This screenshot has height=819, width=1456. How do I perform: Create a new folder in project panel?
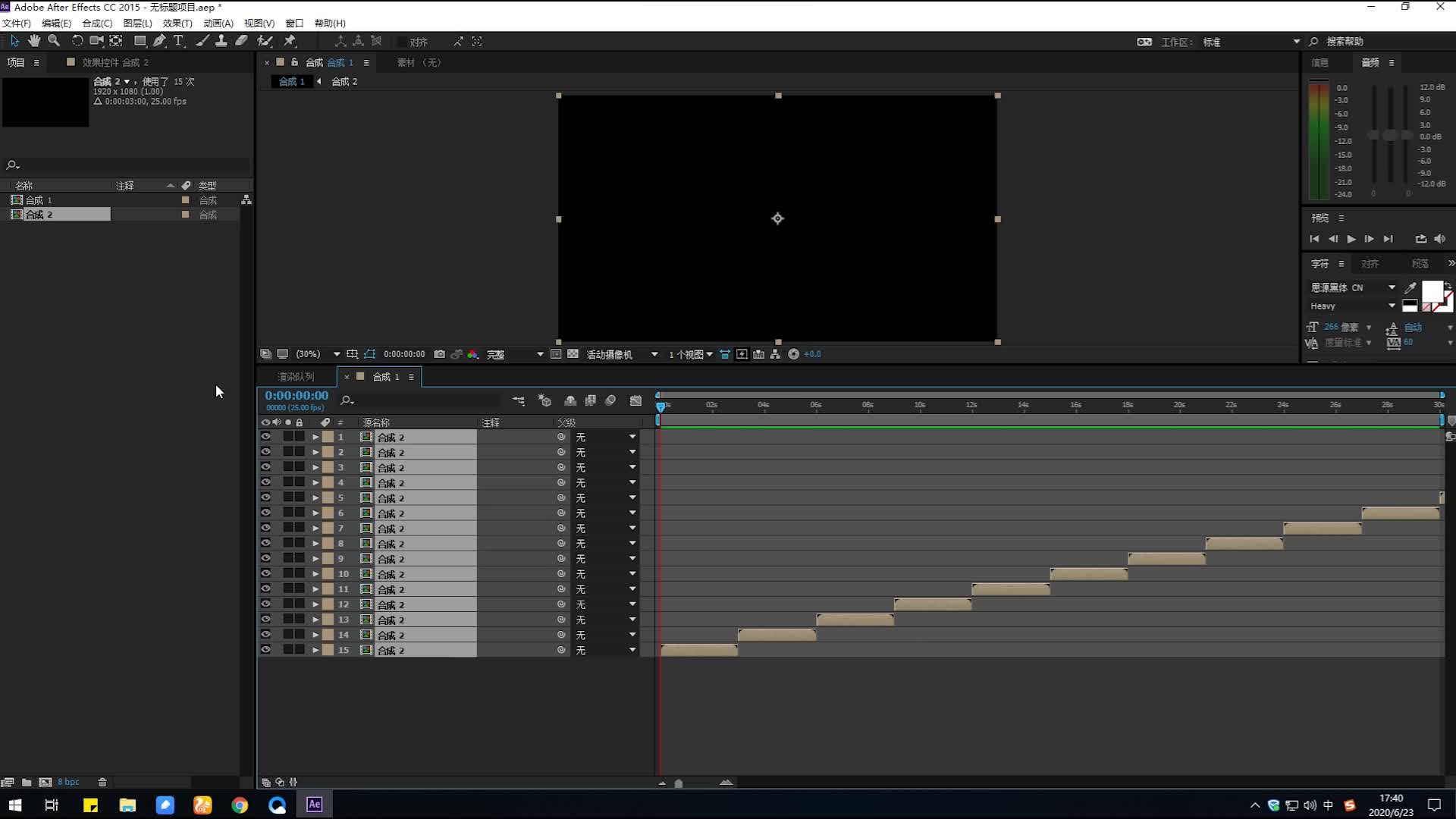(27, 782)
